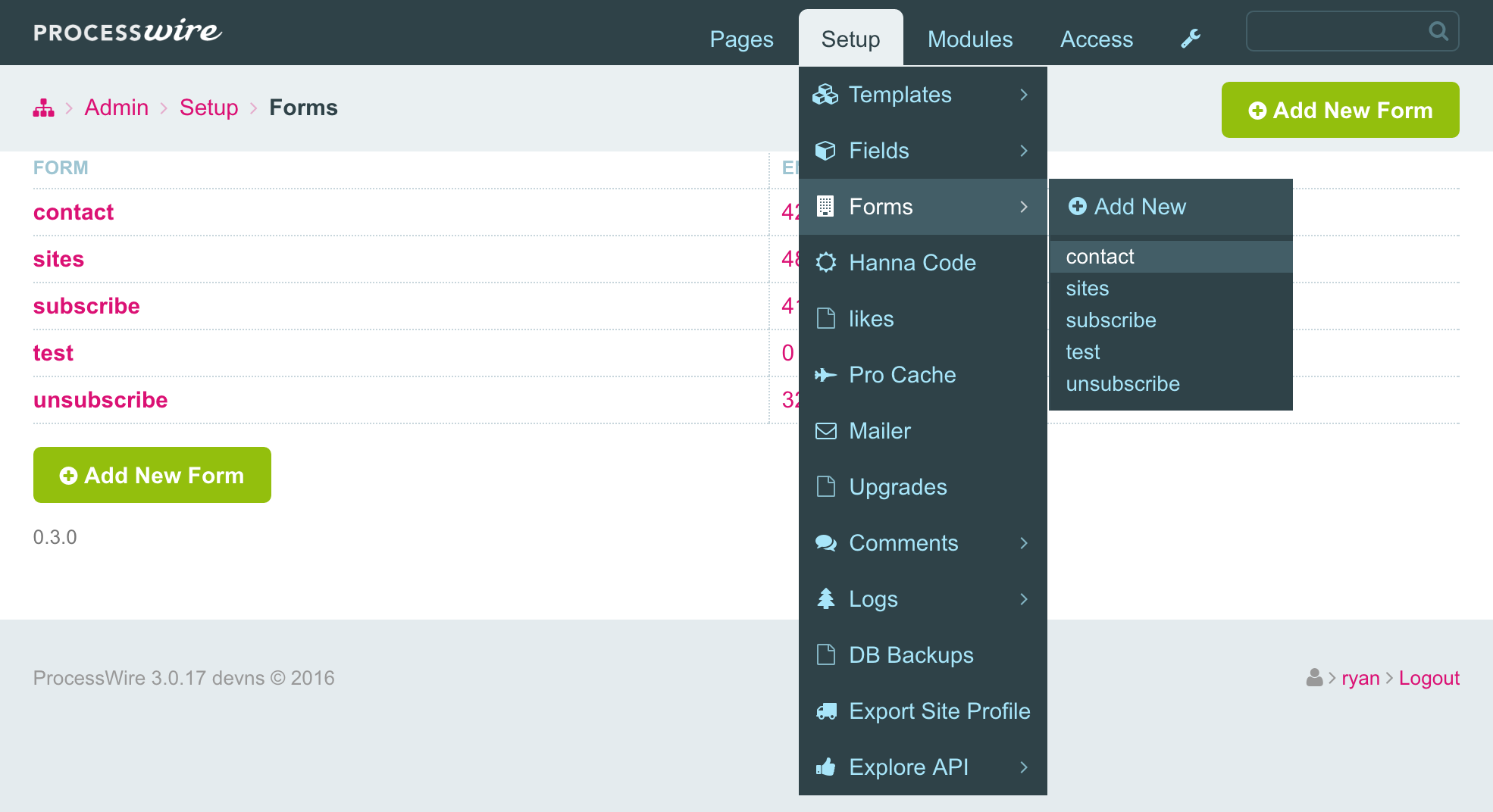Screen dimensions: 1493x812
Task: Click the user silhouette icon in footer
Action: pyautogui.click(x=1314, y=678)
